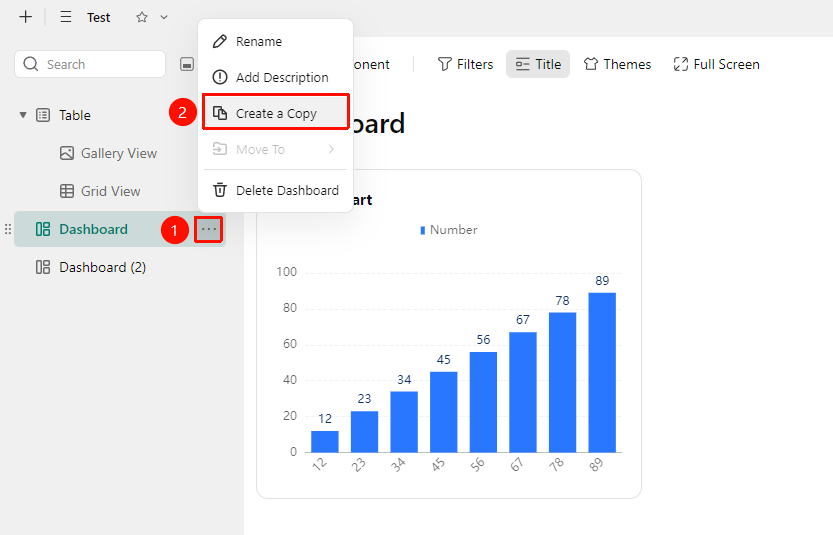Image resolution: width=833 pixels, height=535 pixels.
Task: Toggle the Number legend series
Action: point(449,230)
